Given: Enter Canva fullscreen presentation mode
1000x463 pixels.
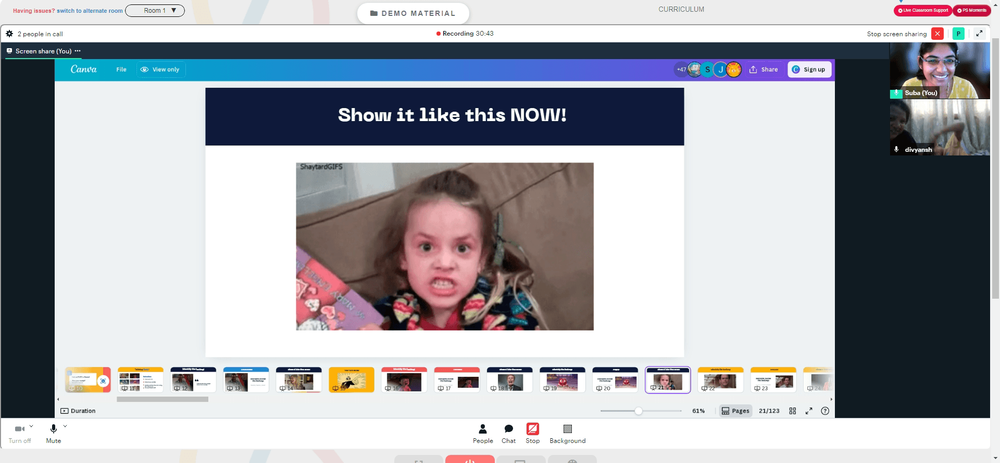Looking at the screenshot, I should coord(809,411).
